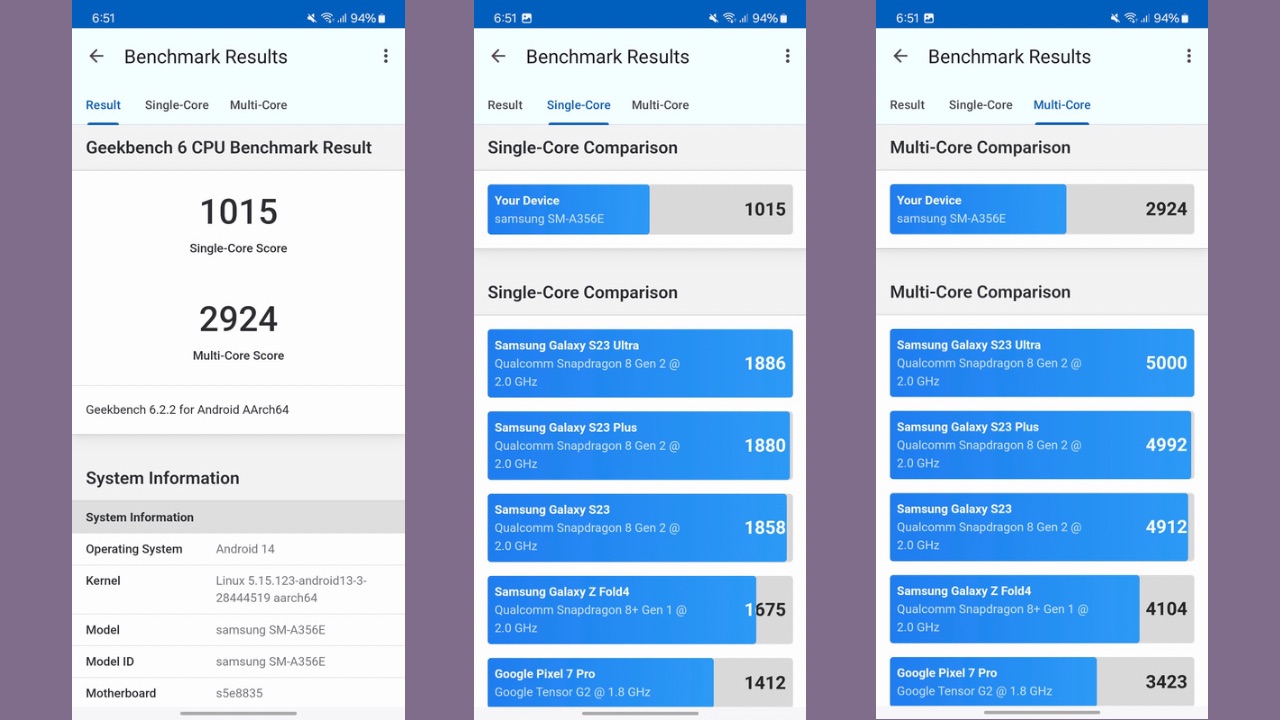Open three-dot menu in right phone screen

pos(1189,57)
